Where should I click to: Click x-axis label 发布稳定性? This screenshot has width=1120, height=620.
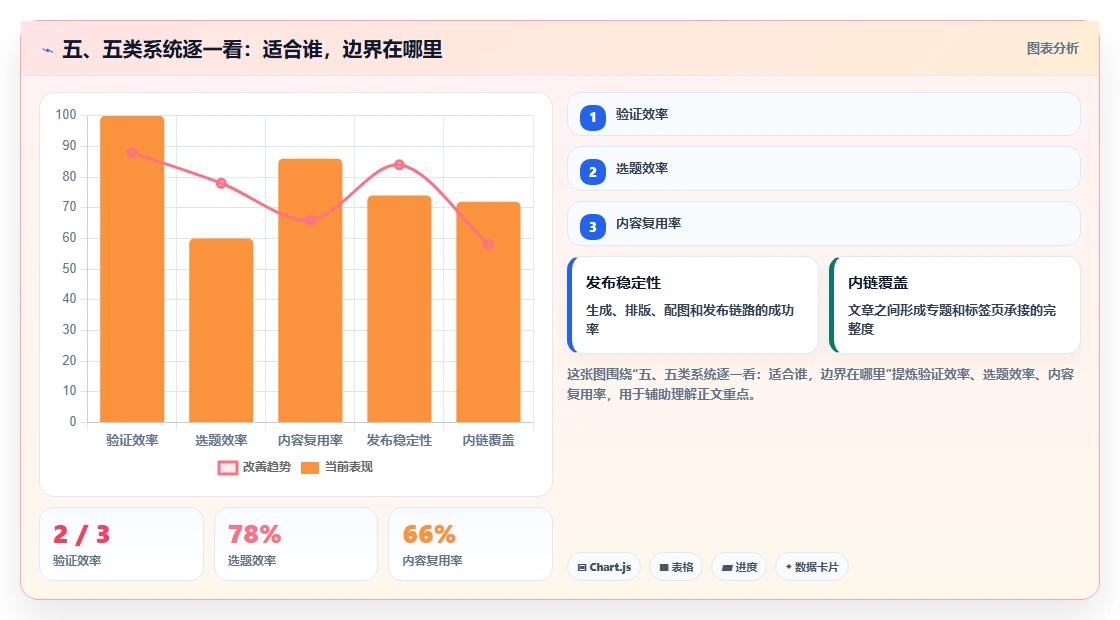399,441
